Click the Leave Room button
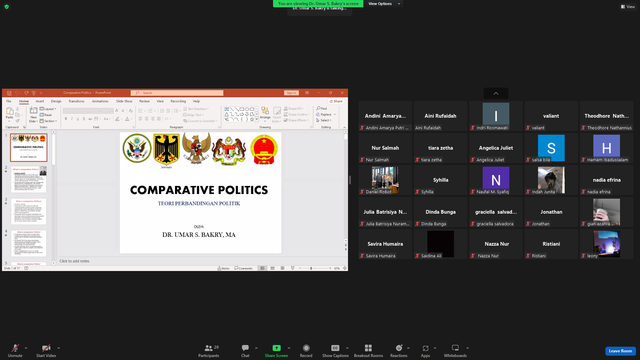The image size is (640, 360). 620,351
